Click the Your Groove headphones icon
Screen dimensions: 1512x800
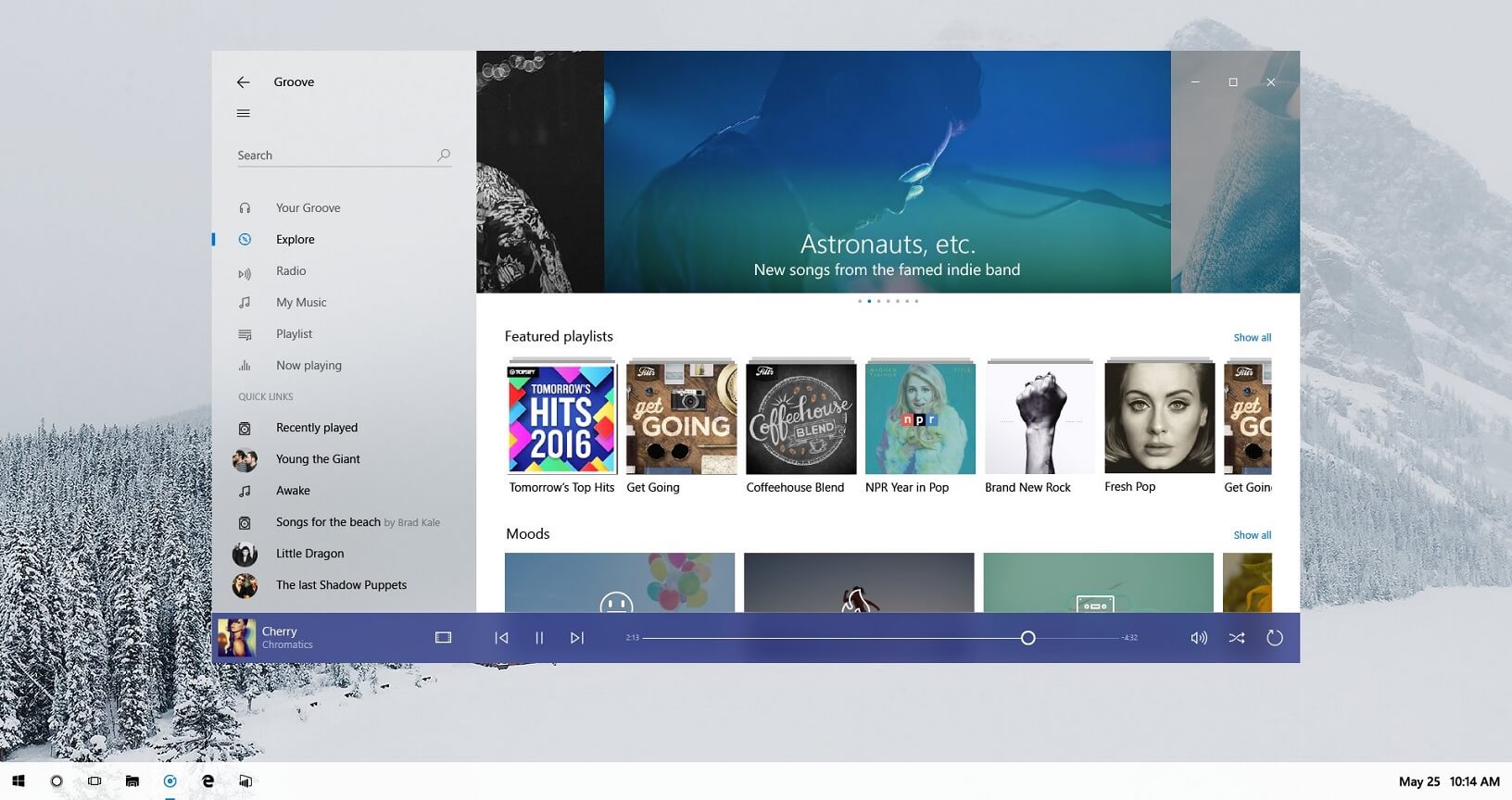pos(245,208)
